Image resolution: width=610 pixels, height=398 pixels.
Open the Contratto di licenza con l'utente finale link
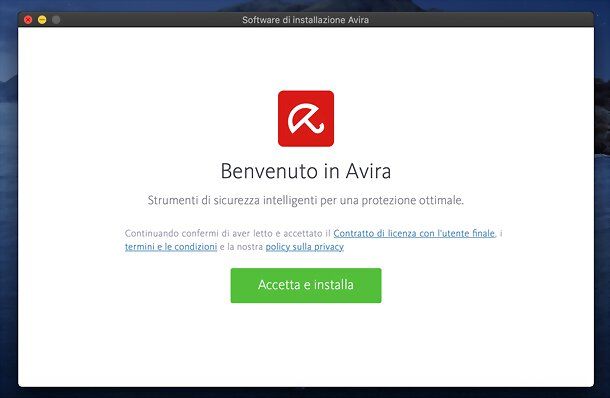pos(414,233)
